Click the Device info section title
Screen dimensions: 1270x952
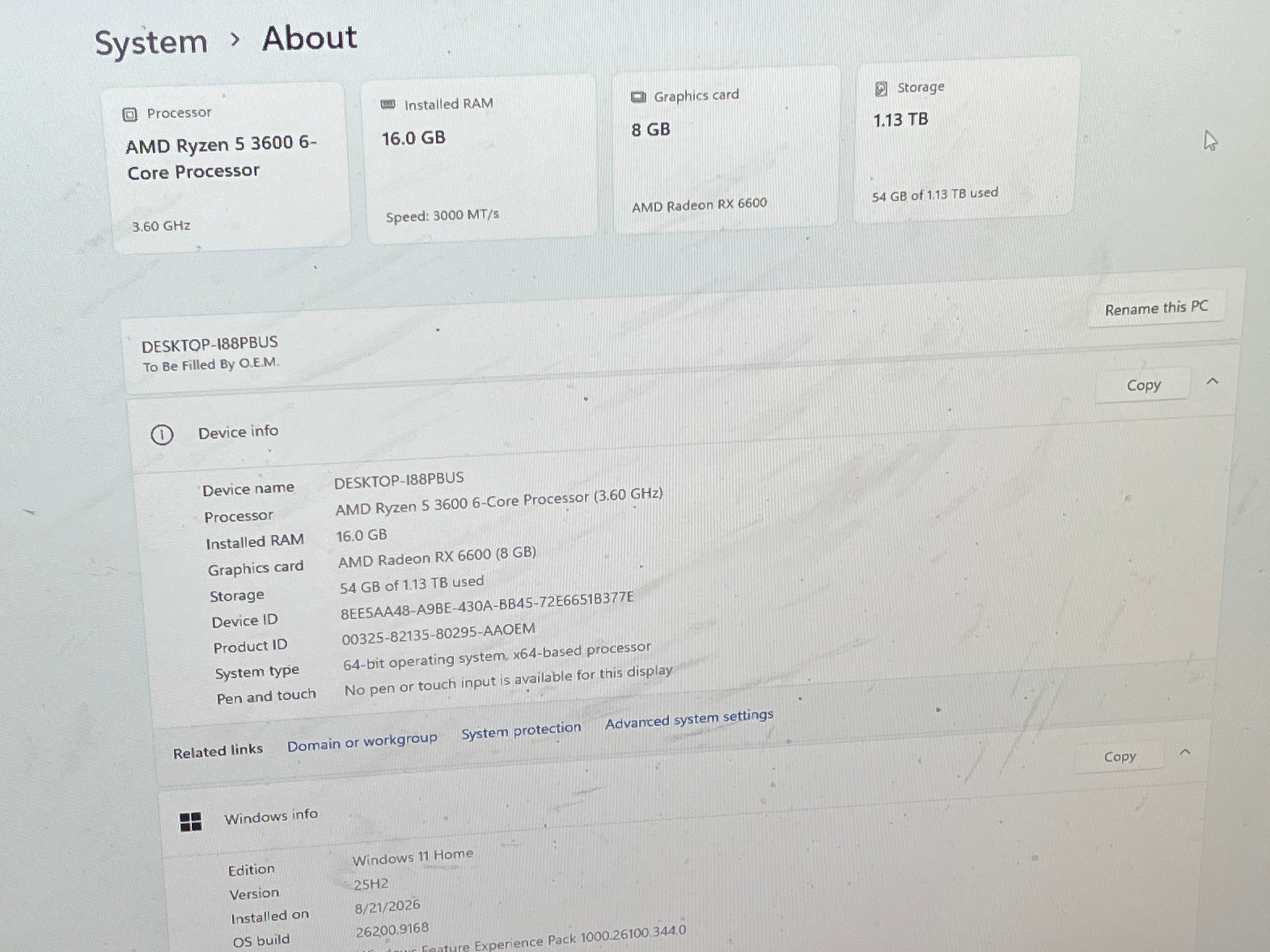[x=238, y=432]
